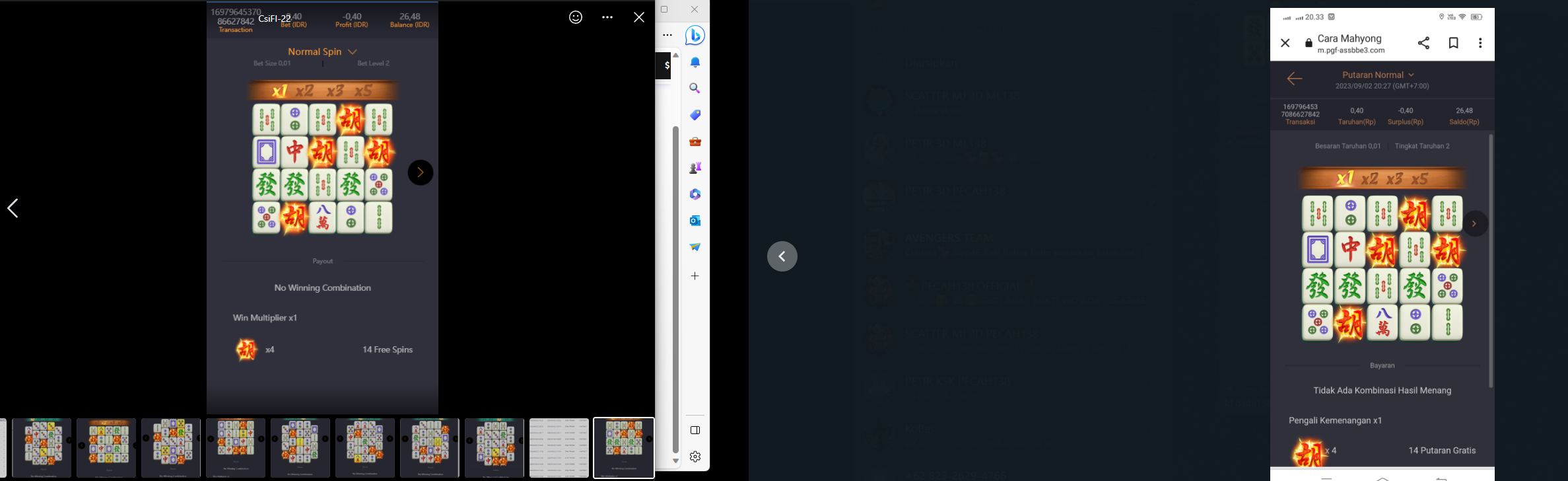Click the Transaksi label under the transaction number
Screen dimensions: 1568x481
(1300, 122)
